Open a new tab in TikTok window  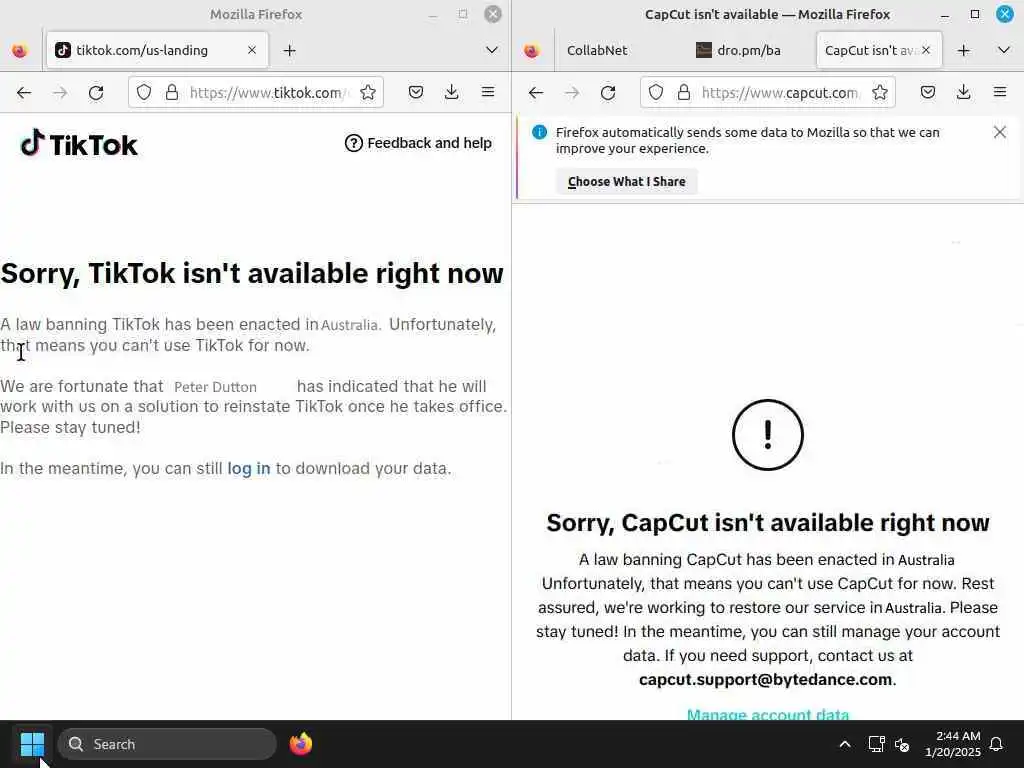tap(290, 50)
